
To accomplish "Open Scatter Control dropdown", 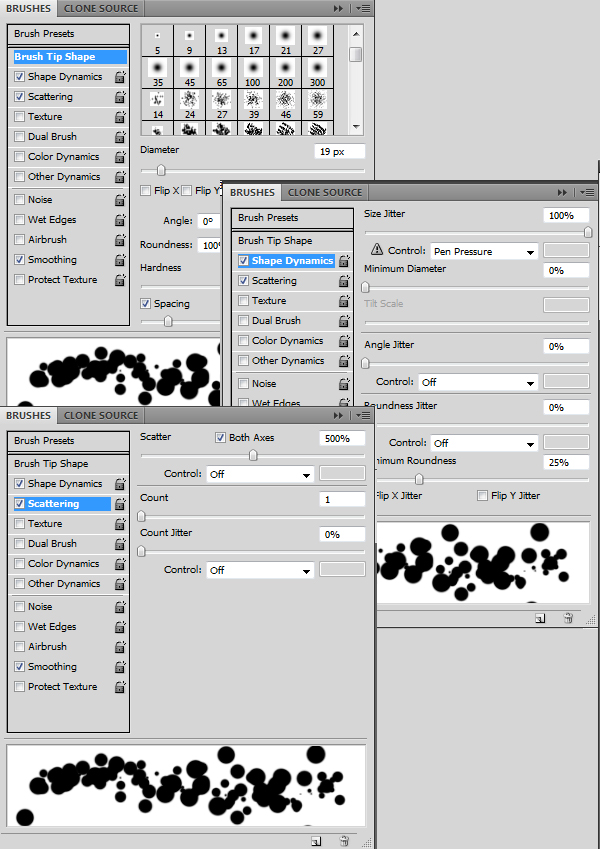I will [x=260, y=474].
